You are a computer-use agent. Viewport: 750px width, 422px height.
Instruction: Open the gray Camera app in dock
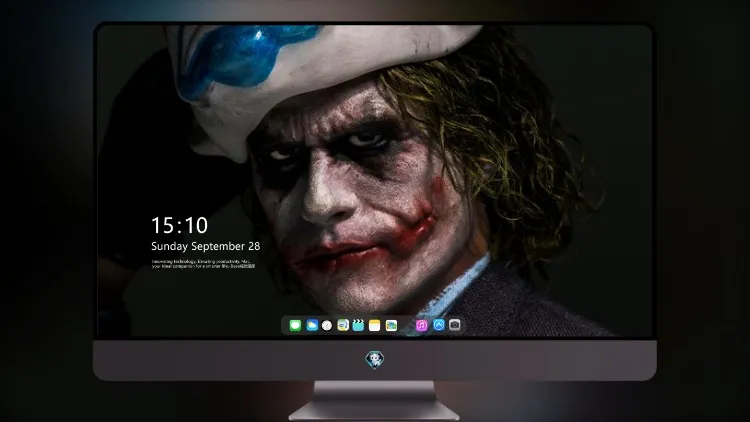455,325
